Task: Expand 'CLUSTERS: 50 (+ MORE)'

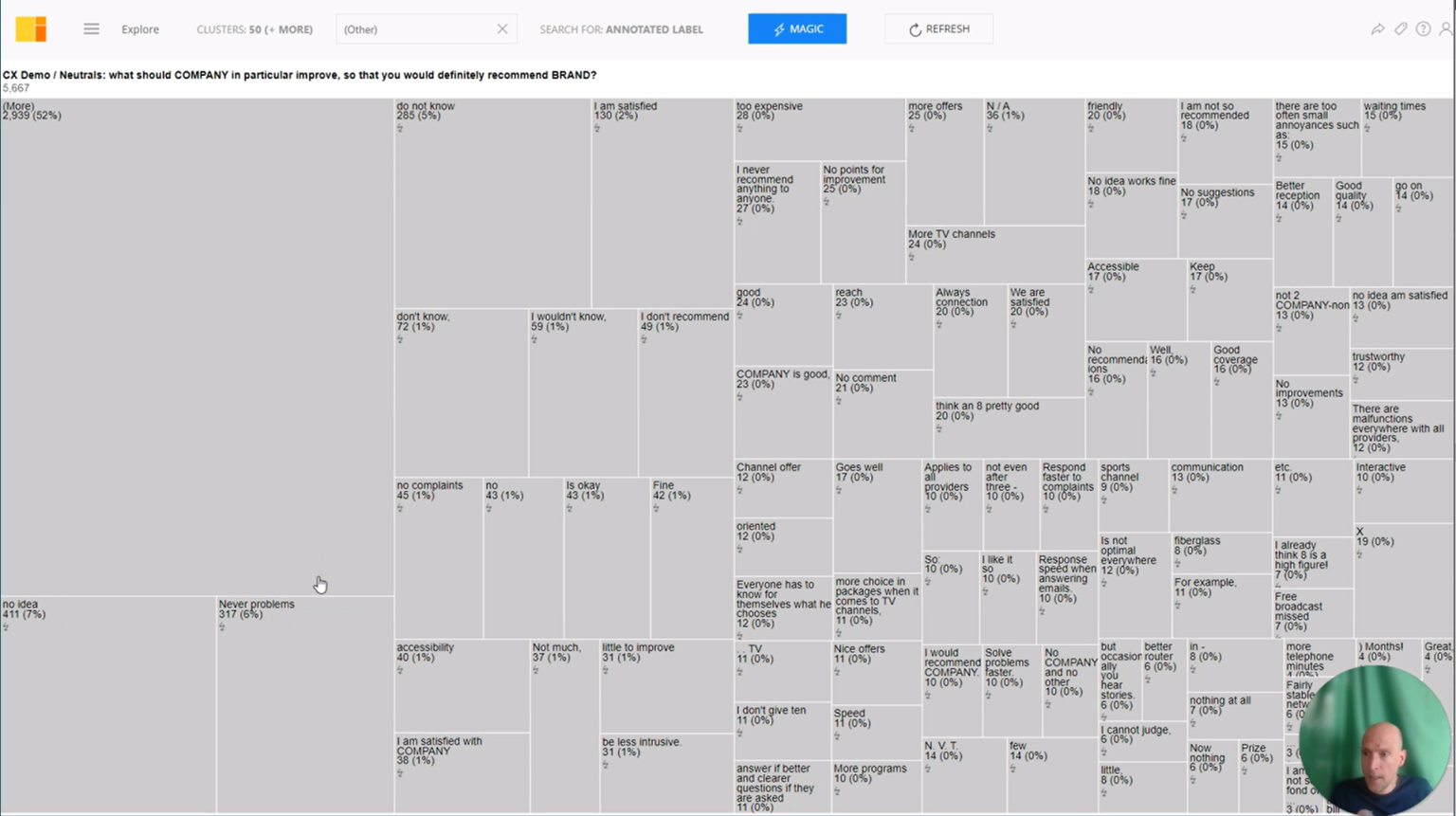Action: (x=254, y=28)
